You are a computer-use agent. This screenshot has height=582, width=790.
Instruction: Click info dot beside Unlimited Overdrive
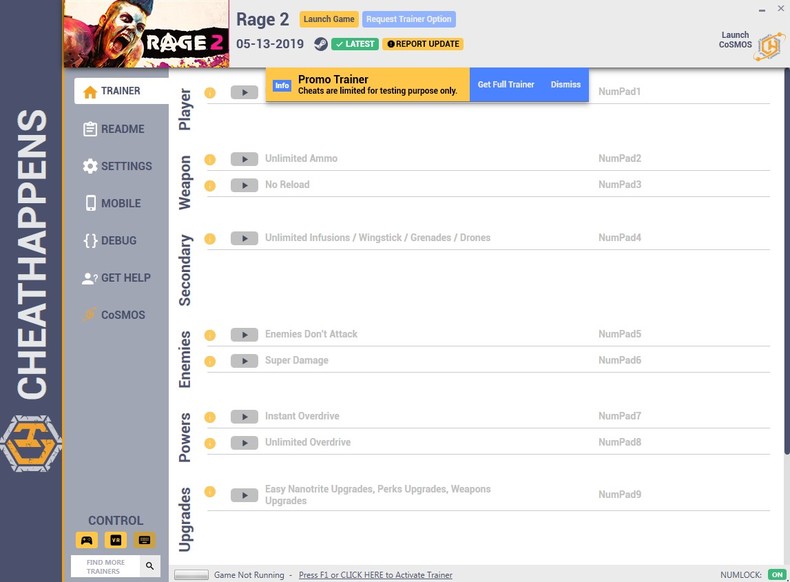[x=210, y=443]
